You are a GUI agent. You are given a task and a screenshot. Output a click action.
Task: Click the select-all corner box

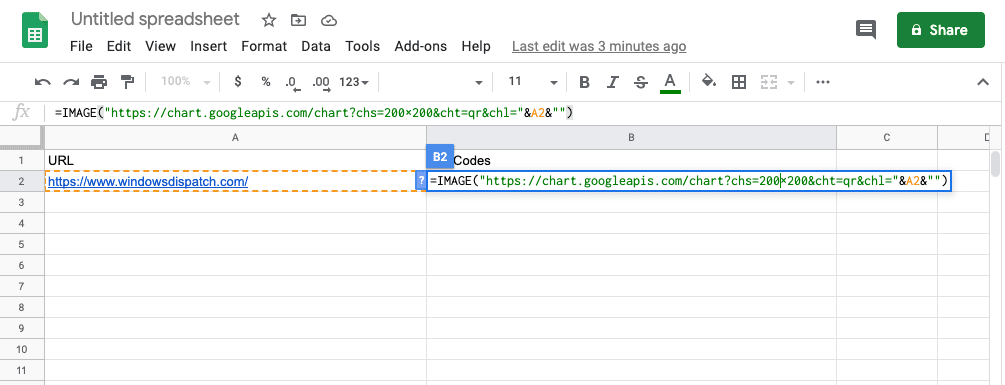point(22,137)
